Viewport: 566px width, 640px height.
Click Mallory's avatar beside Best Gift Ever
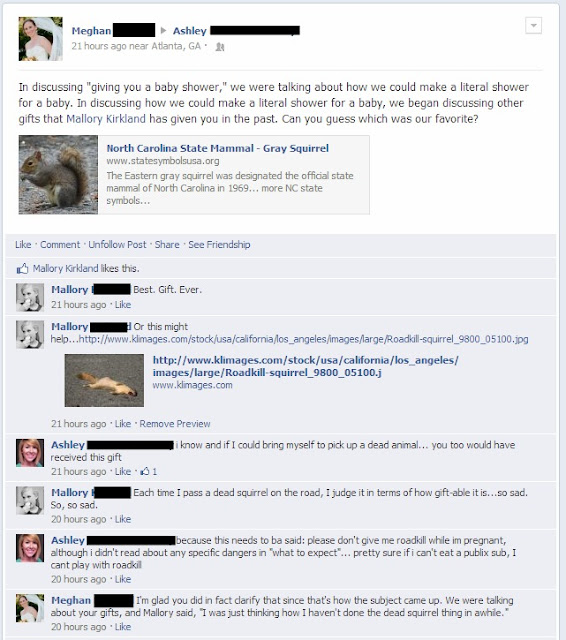[x=30, y=298]
